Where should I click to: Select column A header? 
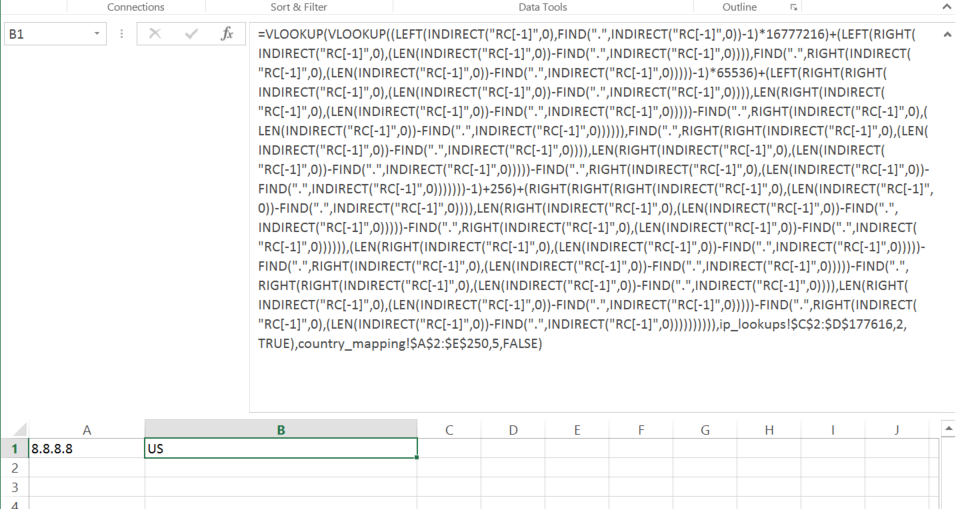[x=86, y=430]
